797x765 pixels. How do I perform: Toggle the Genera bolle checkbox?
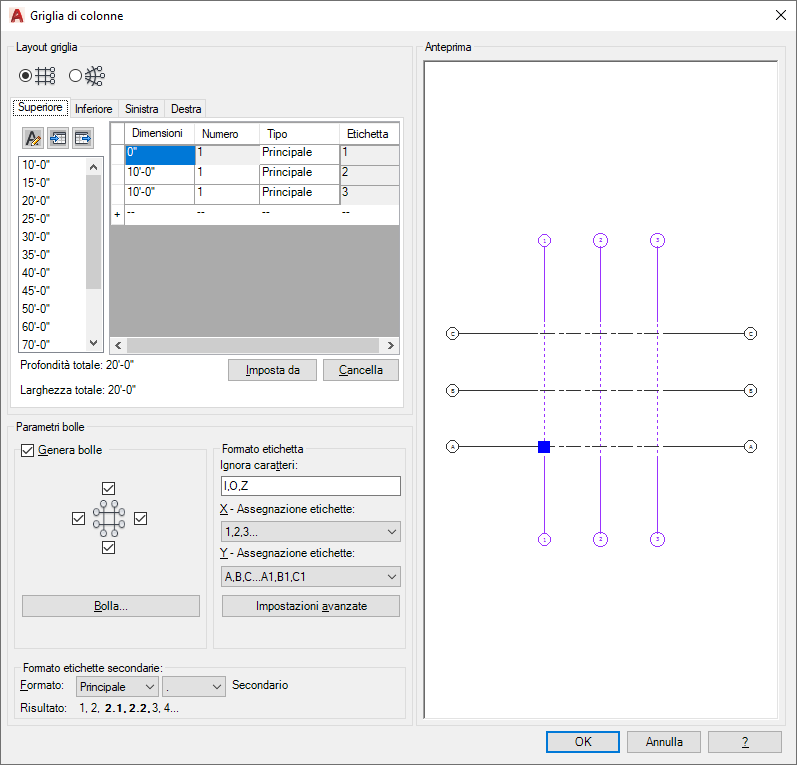(27, 450)
